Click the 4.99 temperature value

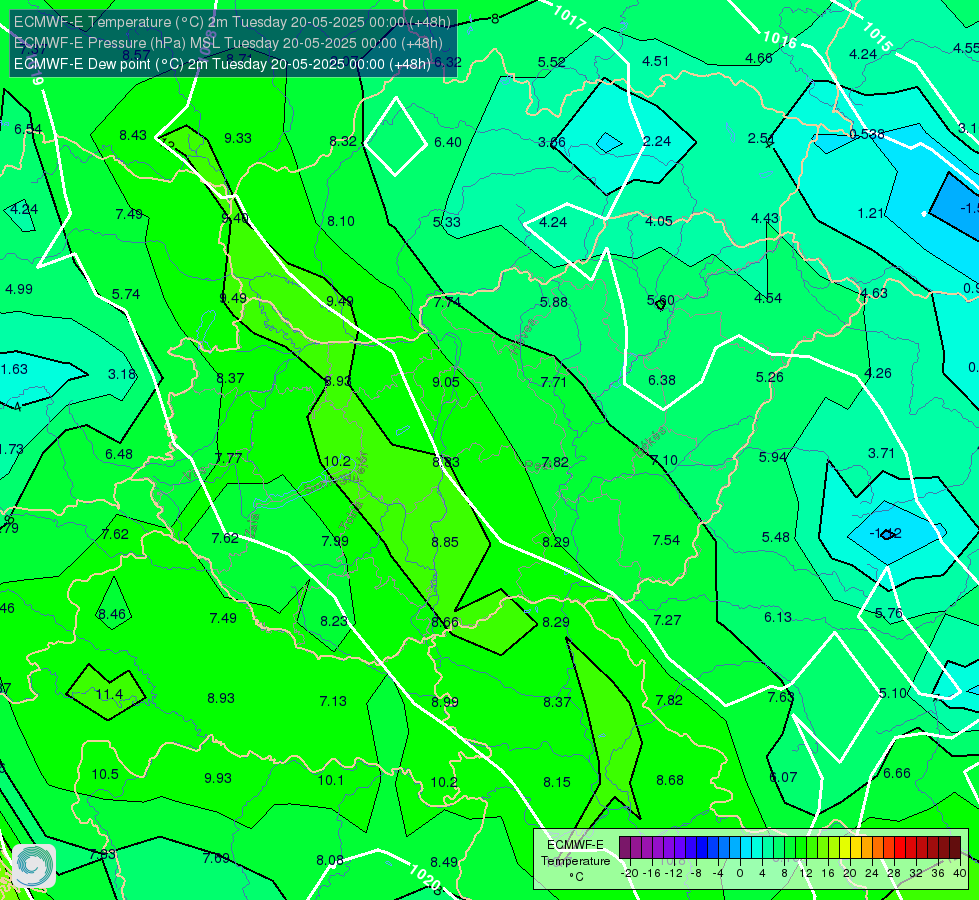(19, 289)
